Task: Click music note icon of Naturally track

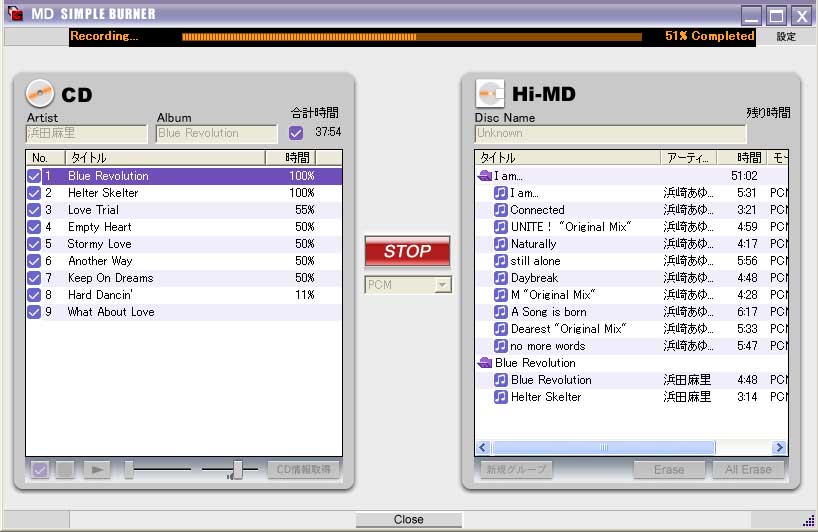Action: coord(500,244)
